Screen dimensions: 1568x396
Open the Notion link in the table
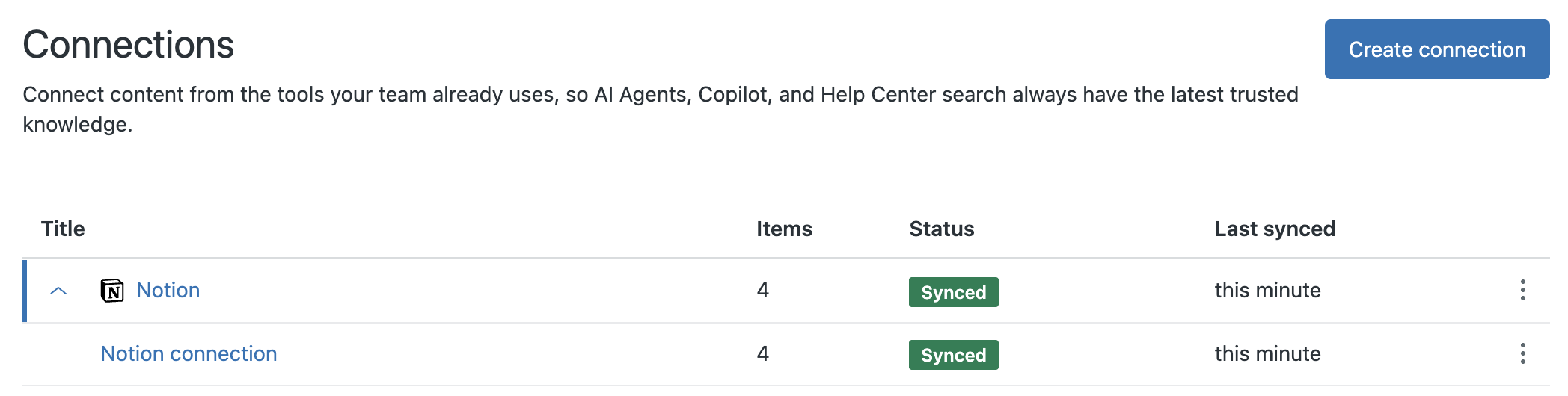168,290
